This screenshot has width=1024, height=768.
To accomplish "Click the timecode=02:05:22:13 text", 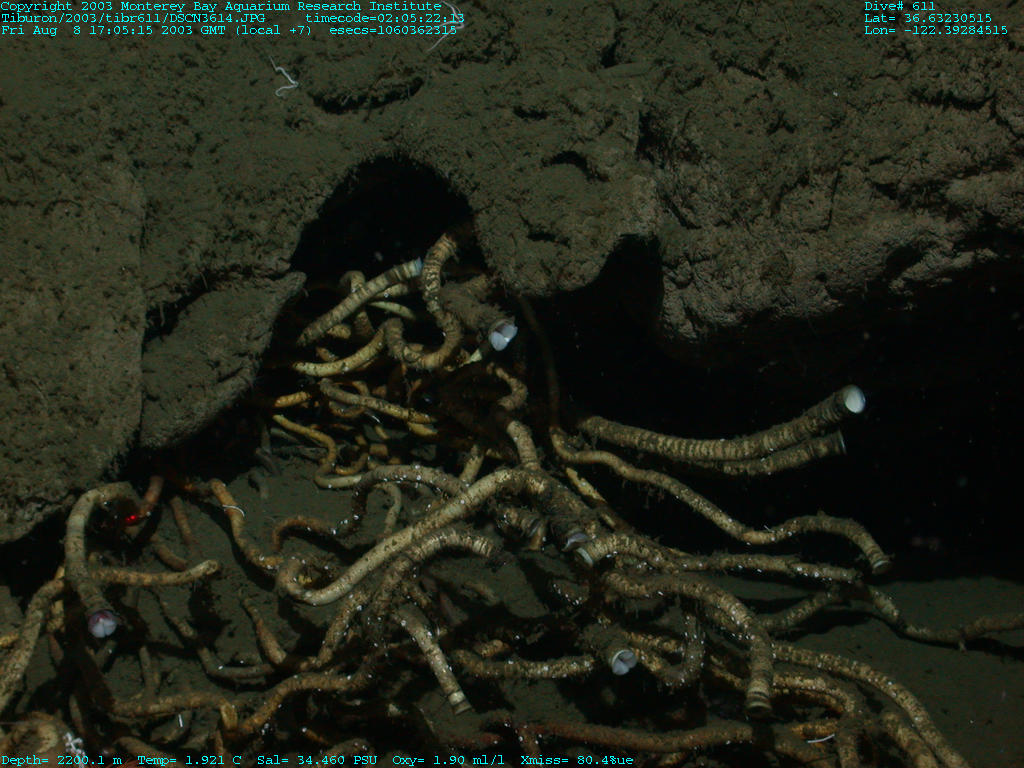I will click(x=385, y=18).
